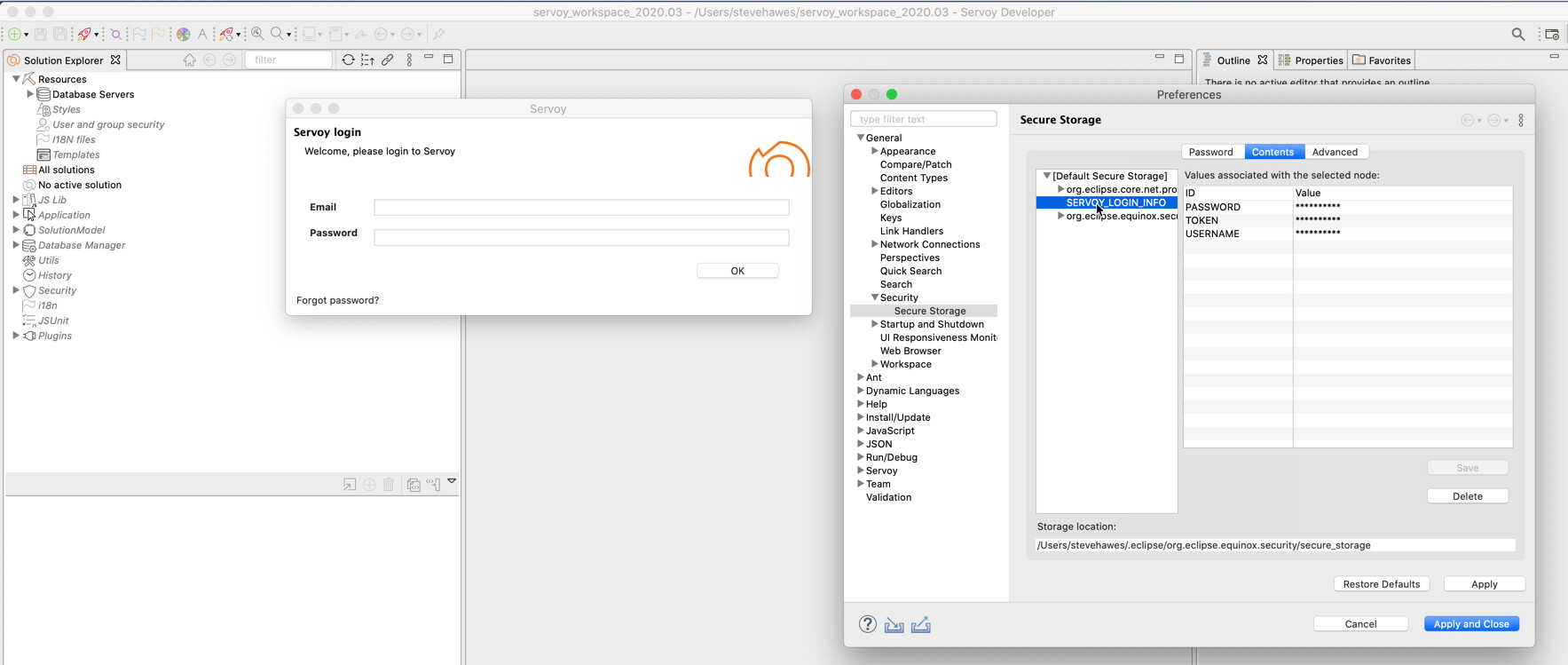Image resolution: width=1568 pixels, height=665 pixels.
Task: Open the Properties view tab
Action: coord(1310,60)
